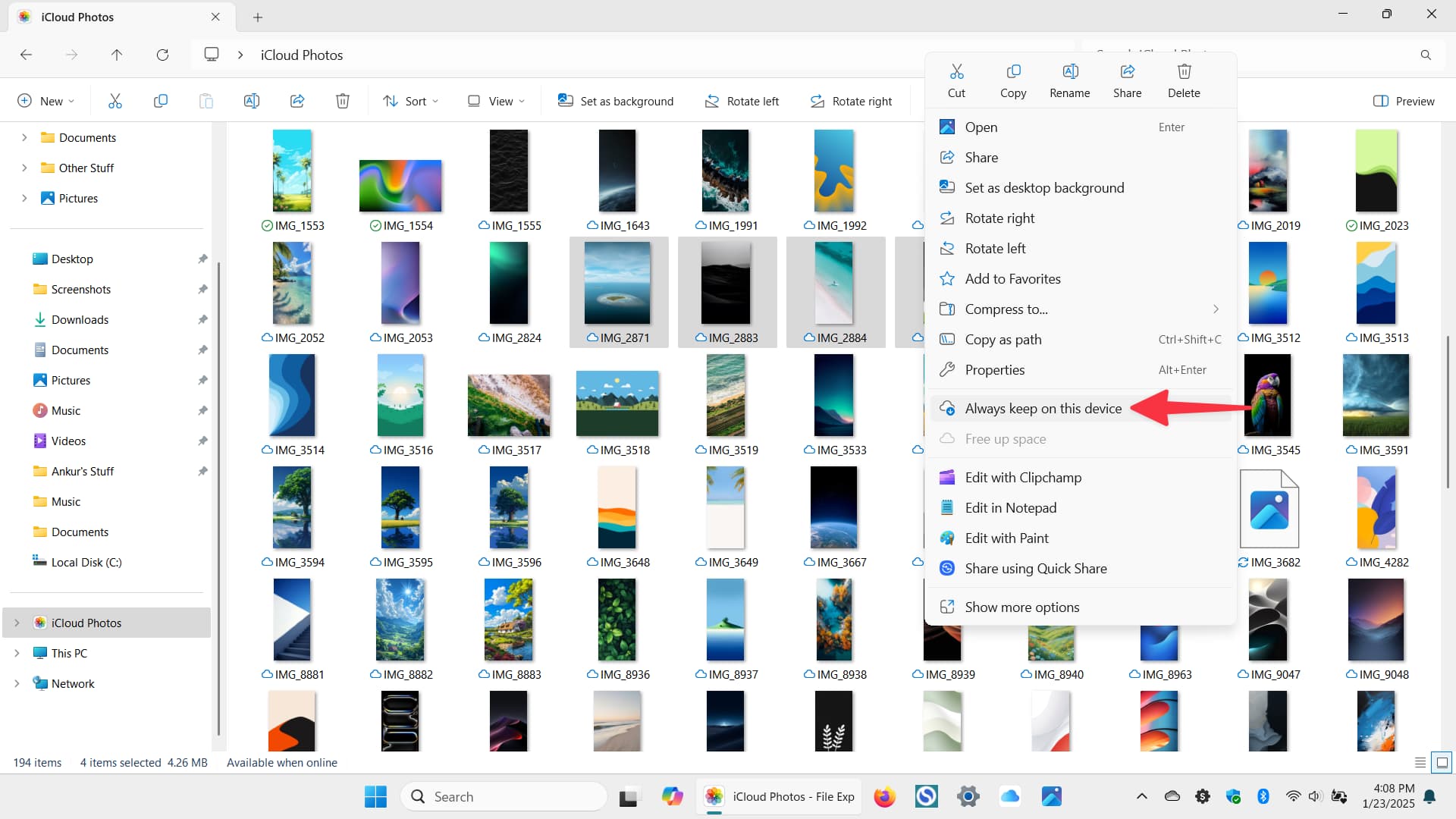Open the Sort dropdown

click(x=410, y=101)
